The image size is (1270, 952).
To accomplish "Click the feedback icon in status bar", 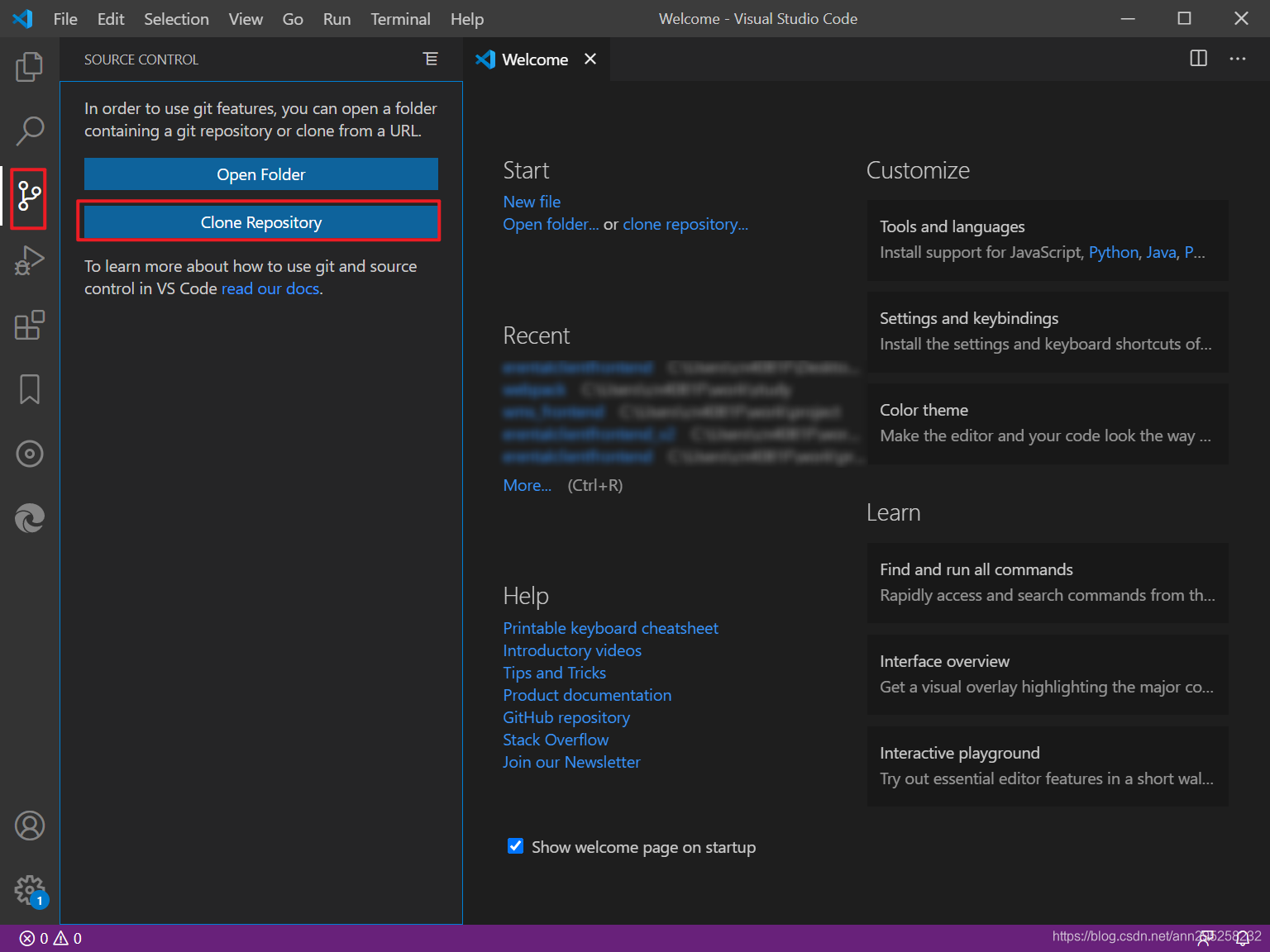I will tap(1206, 938).
